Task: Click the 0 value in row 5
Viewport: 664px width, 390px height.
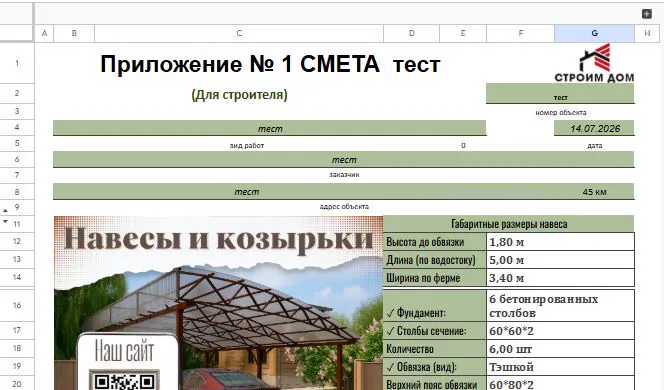Action: click(x=463, y=146)
